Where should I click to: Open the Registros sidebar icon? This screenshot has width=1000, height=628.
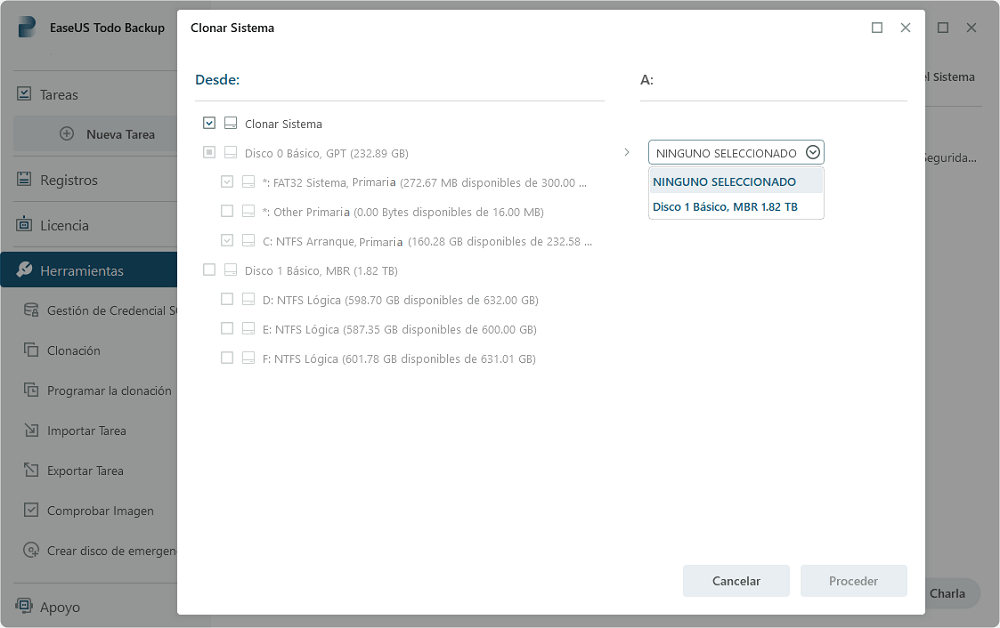click(24, 180)
